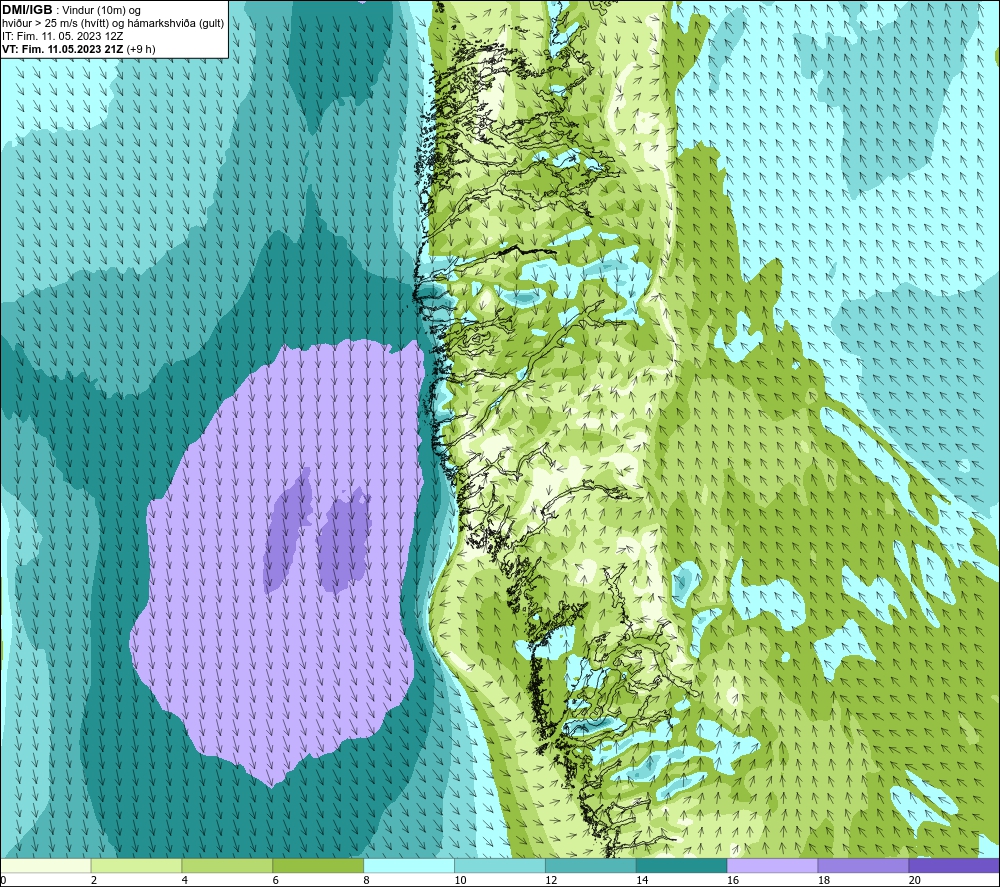Click the legend scale label '12'
This screenshot has height=887, width=1000.
551,880
